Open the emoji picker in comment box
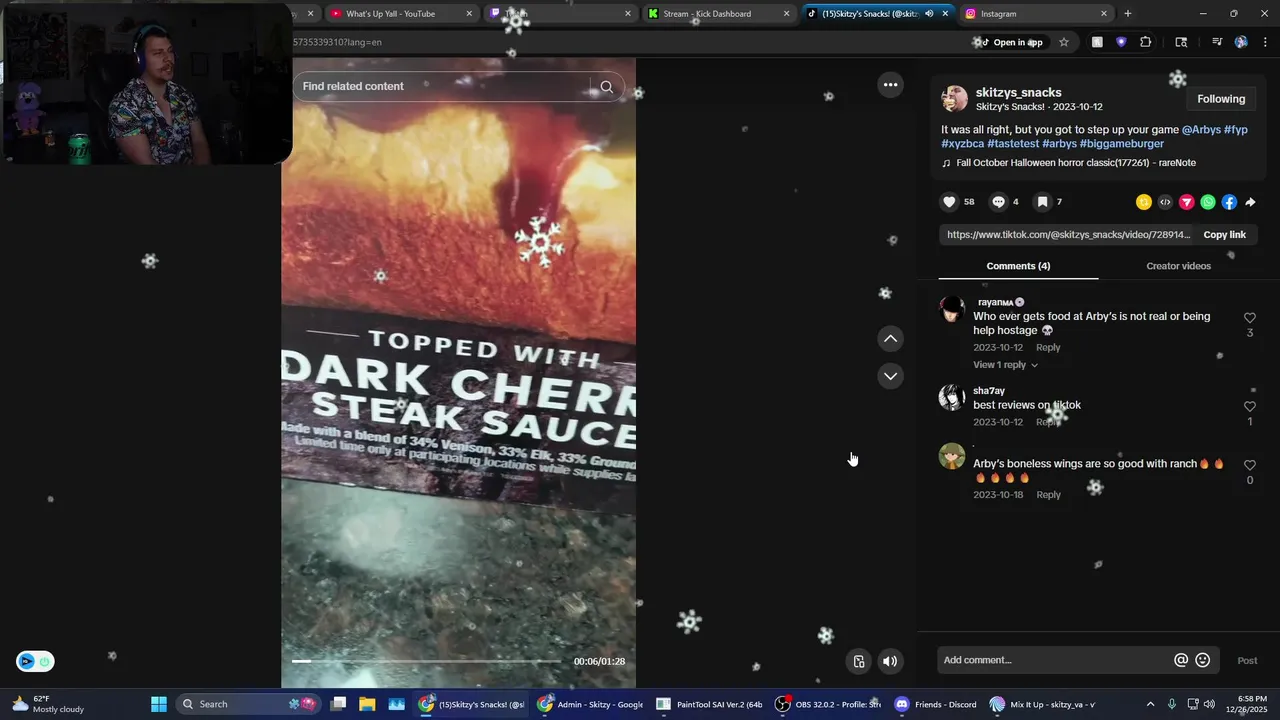The height and width of the screenshot is (720, 1280). click(x=1203, y=660)
